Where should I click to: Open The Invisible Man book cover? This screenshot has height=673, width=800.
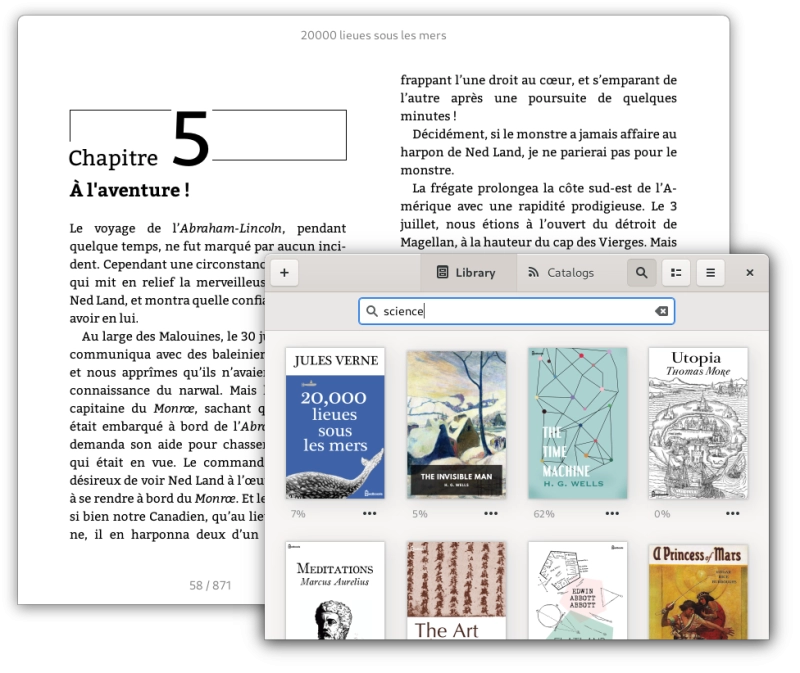point(456,423)
